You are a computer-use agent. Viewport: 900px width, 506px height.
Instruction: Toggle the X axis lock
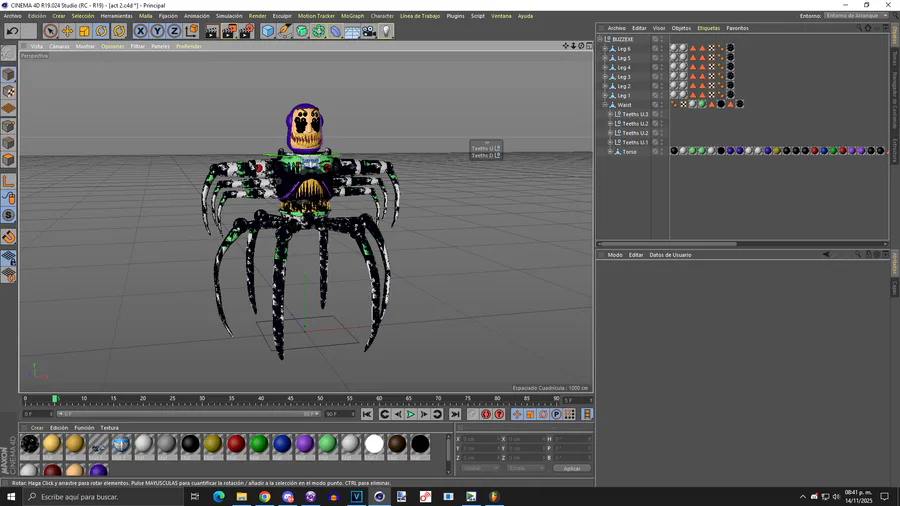click(140, 31)
